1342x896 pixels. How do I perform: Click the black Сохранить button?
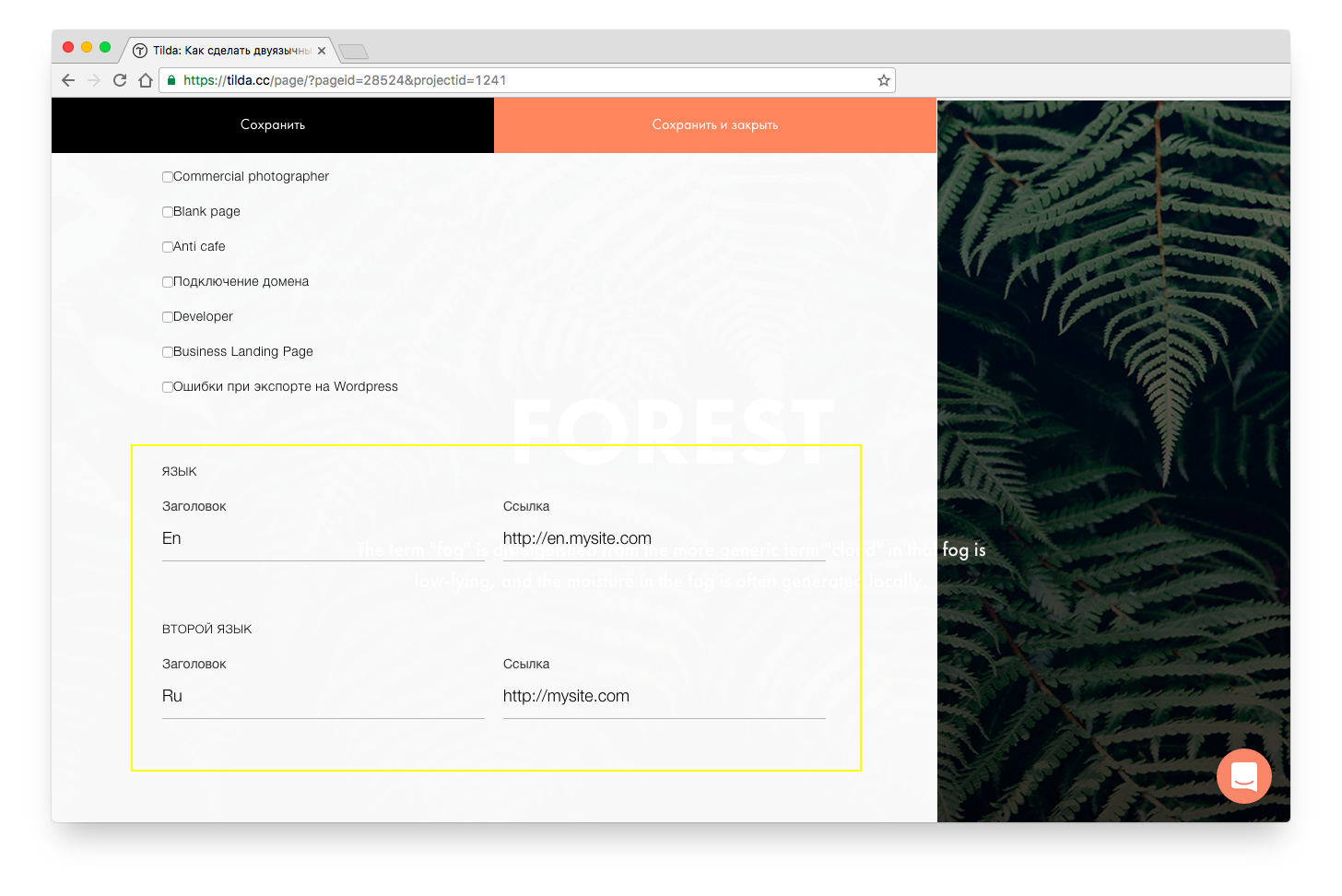tap(273, 125)
